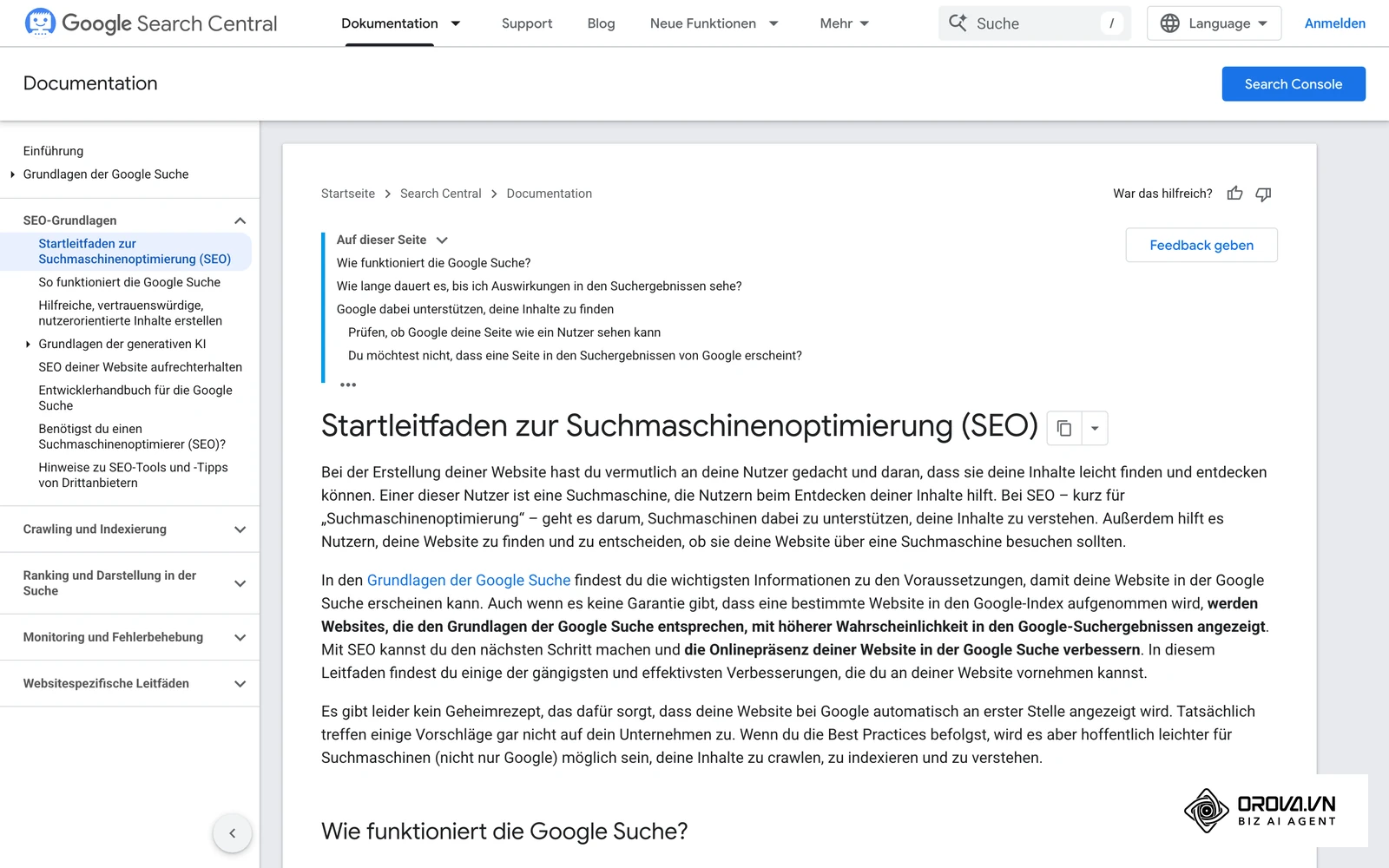Expand Websitespezifische Leitfäden section
This screenshot has height=868, width=1389.
(x=240, y=684)
